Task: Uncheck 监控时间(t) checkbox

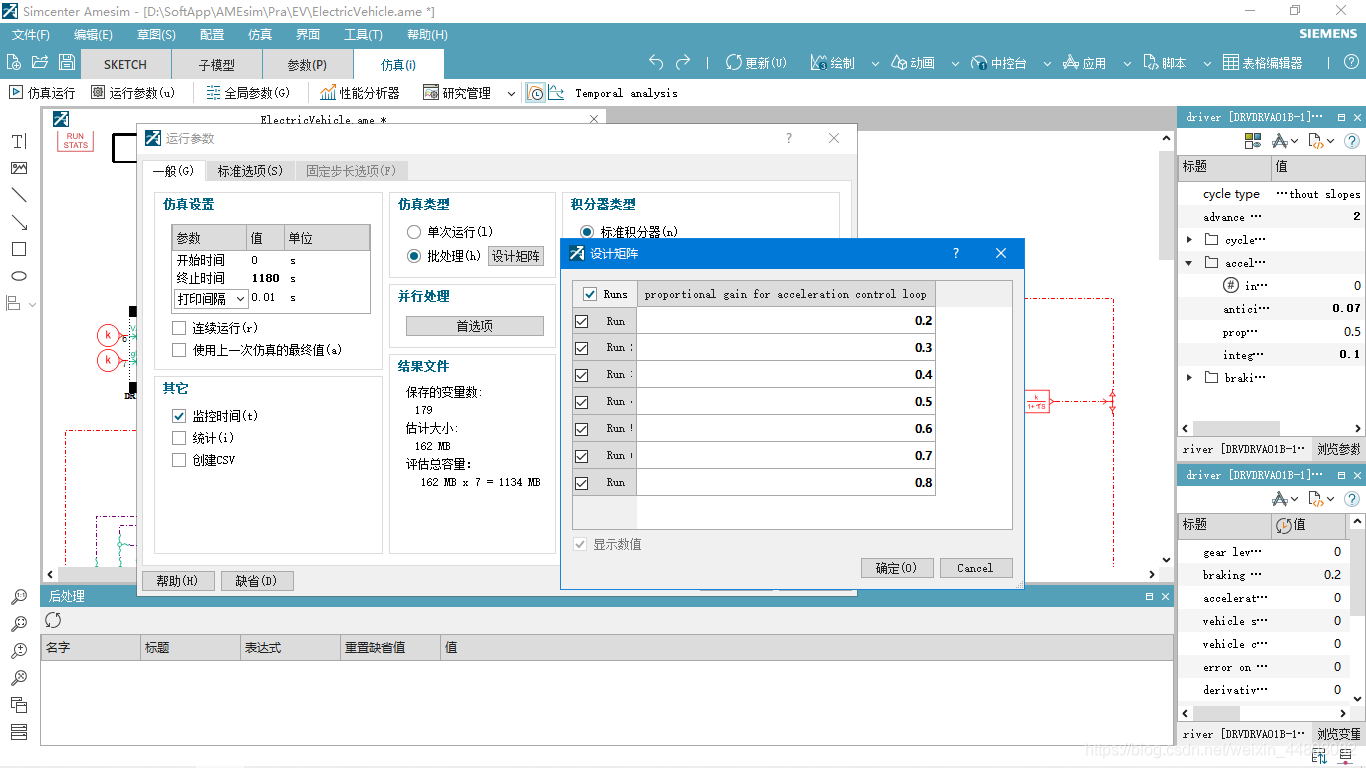Action: click(179, 416)
